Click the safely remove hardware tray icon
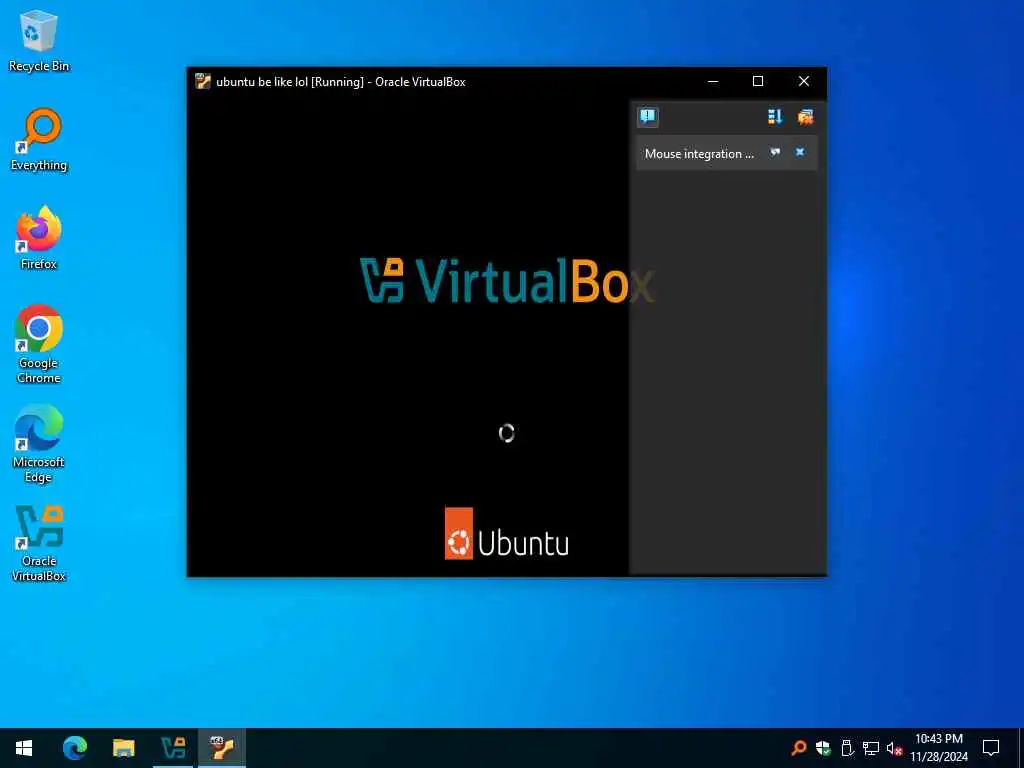The width and height of the screenshot is (1024, 768). [847, 748]
